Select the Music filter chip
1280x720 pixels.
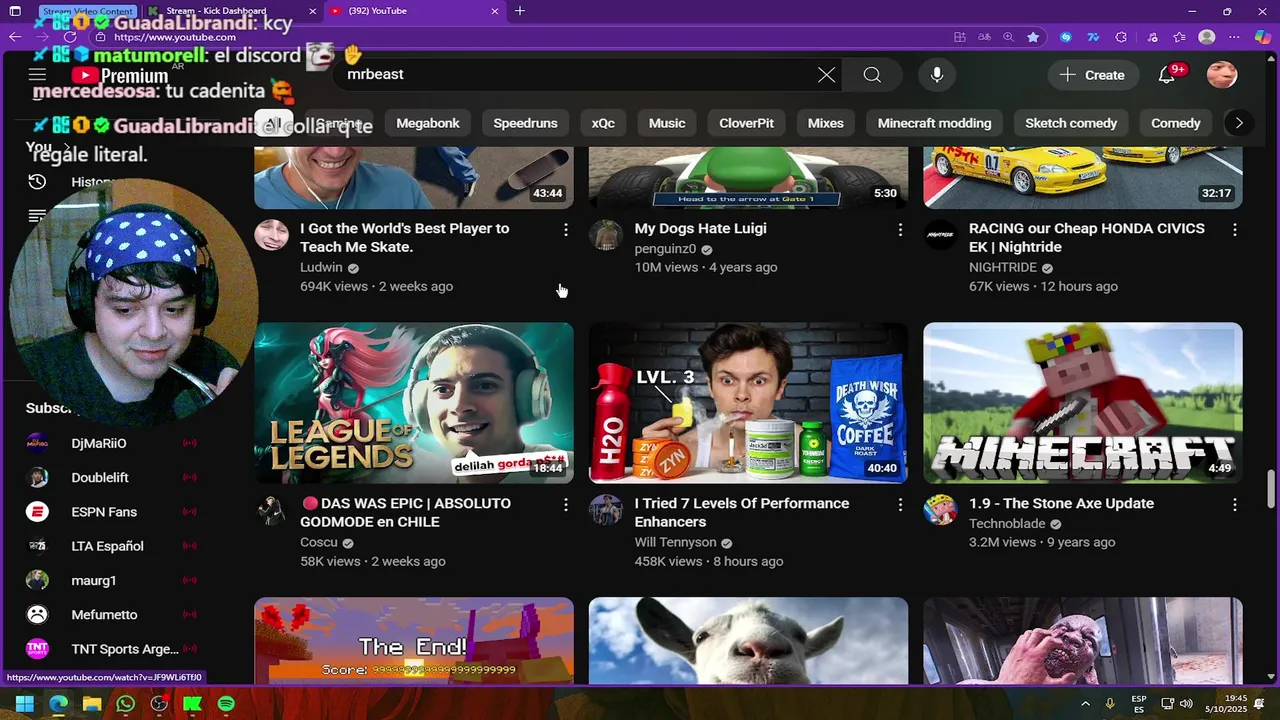pos(667,123)
